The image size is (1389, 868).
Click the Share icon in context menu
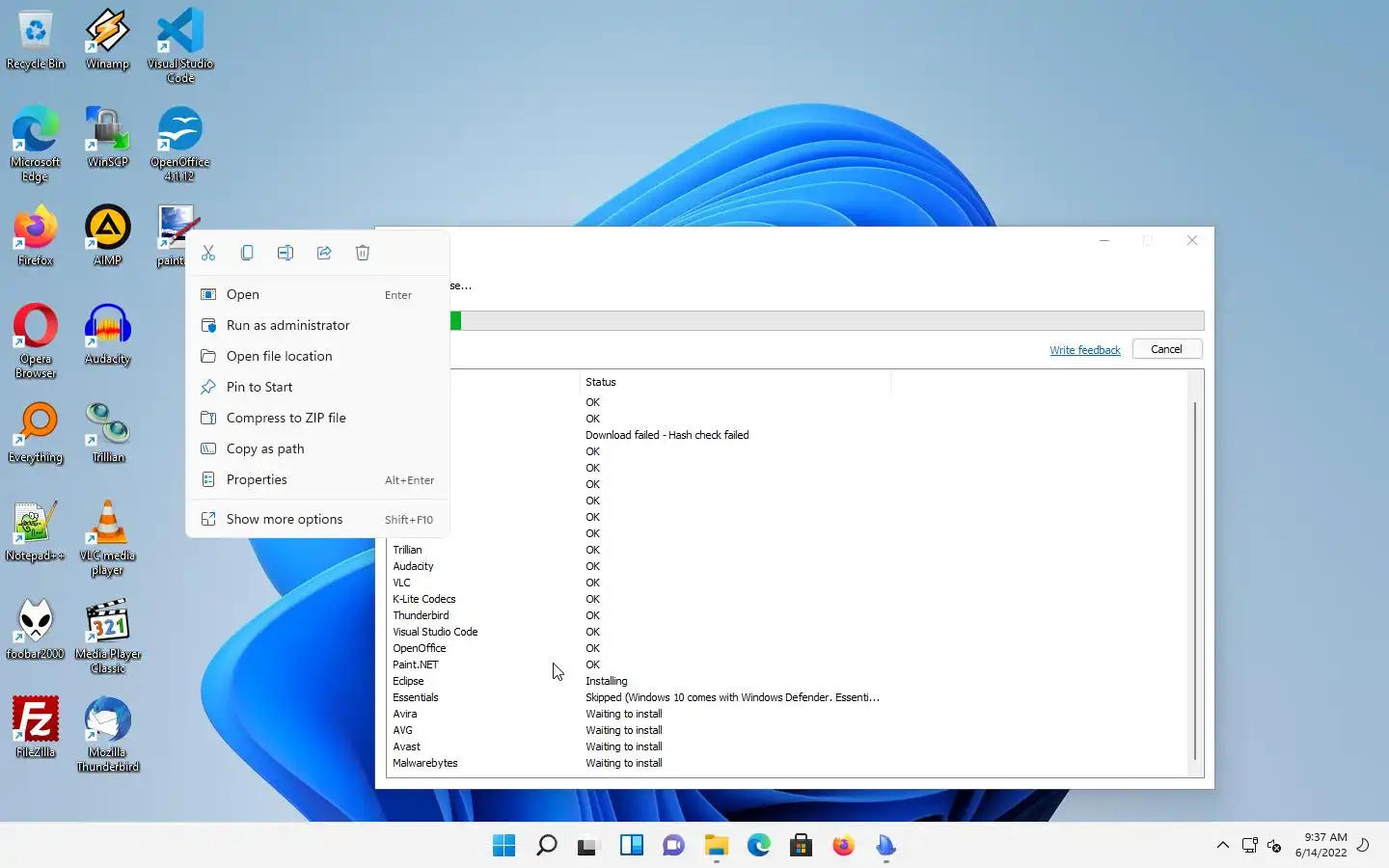(x=324, y=253)
